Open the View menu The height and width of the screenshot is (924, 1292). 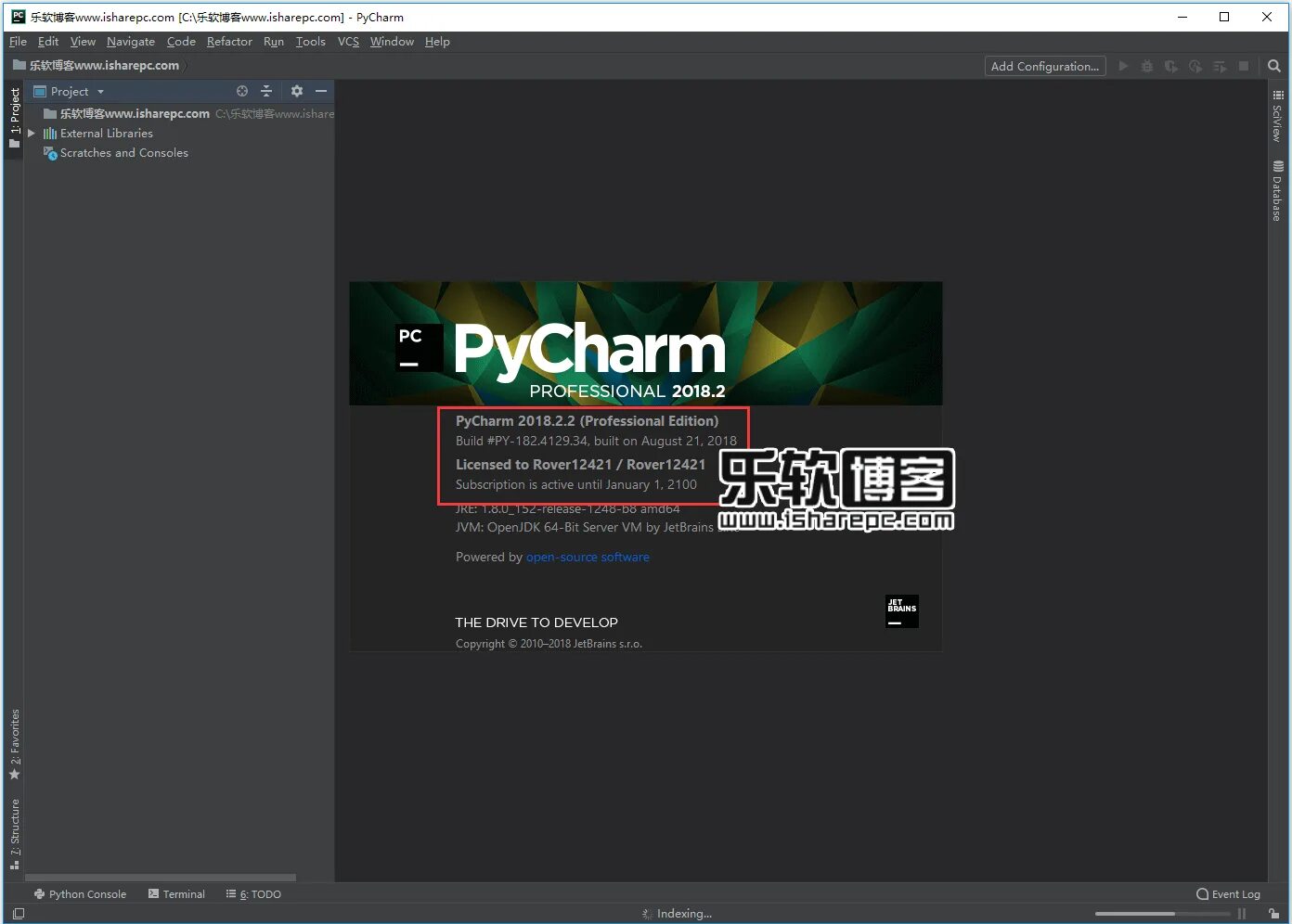[x=83, y=42]
